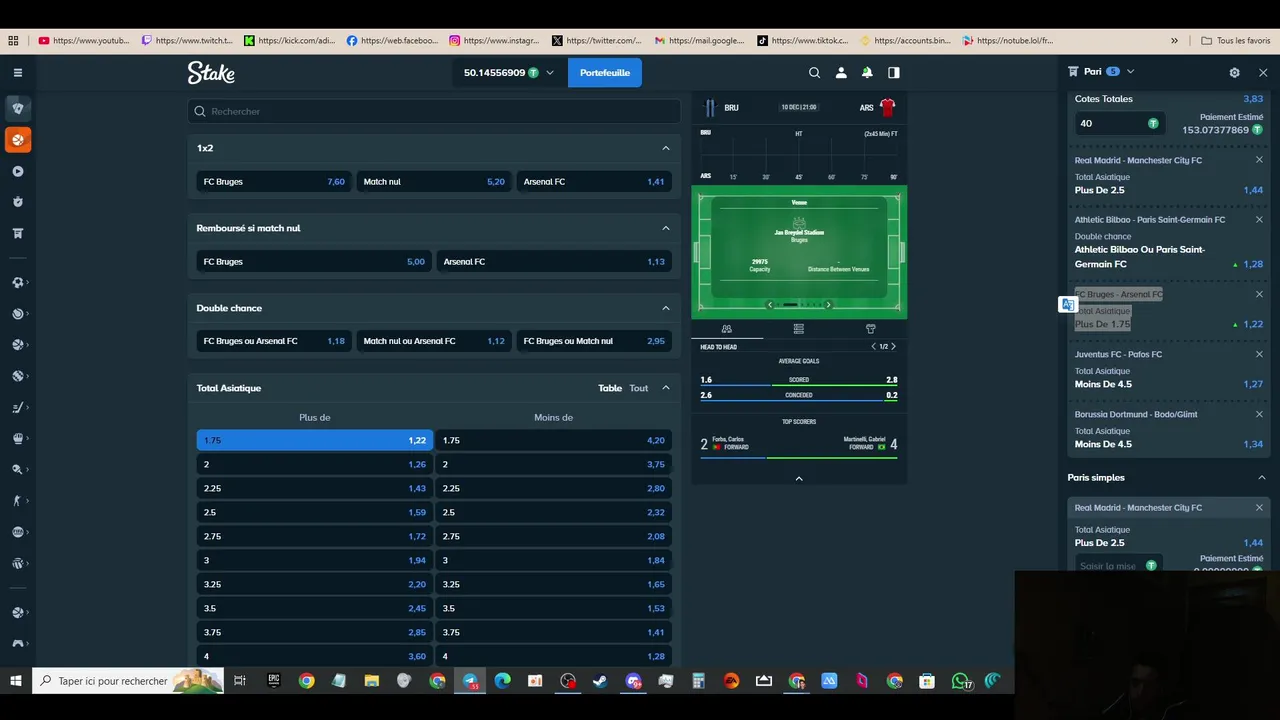Image resolution: width=1280 pixels, height=720 pixels.
Task: Switch Total Asiatique to Tout view
Action: tap(639, 388)
